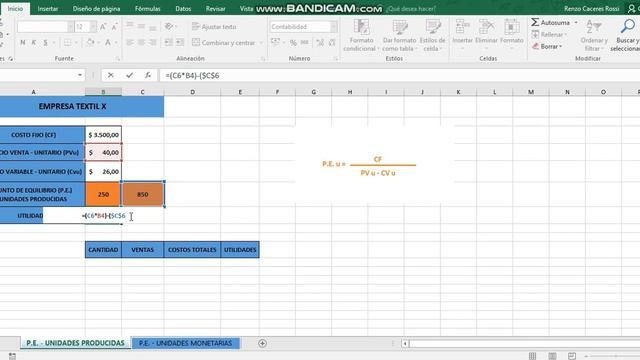Click the decrease decimals icon
The height and width of the screenshot is (360, 640).
pos(332,42)
